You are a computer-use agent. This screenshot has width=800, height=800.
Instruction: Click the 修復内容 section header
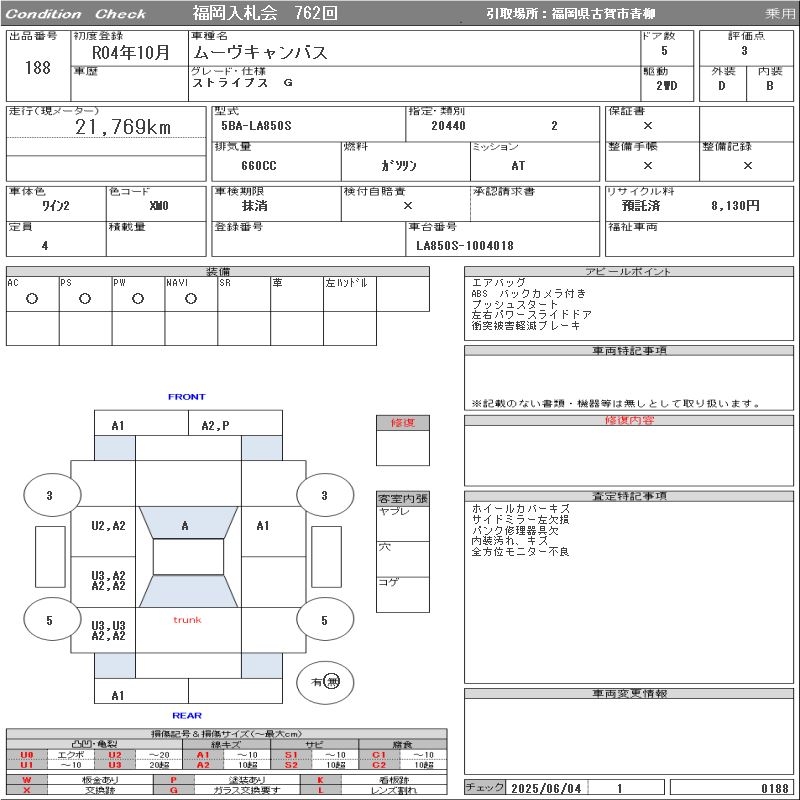pyautogui.click(x=629, y=420)
